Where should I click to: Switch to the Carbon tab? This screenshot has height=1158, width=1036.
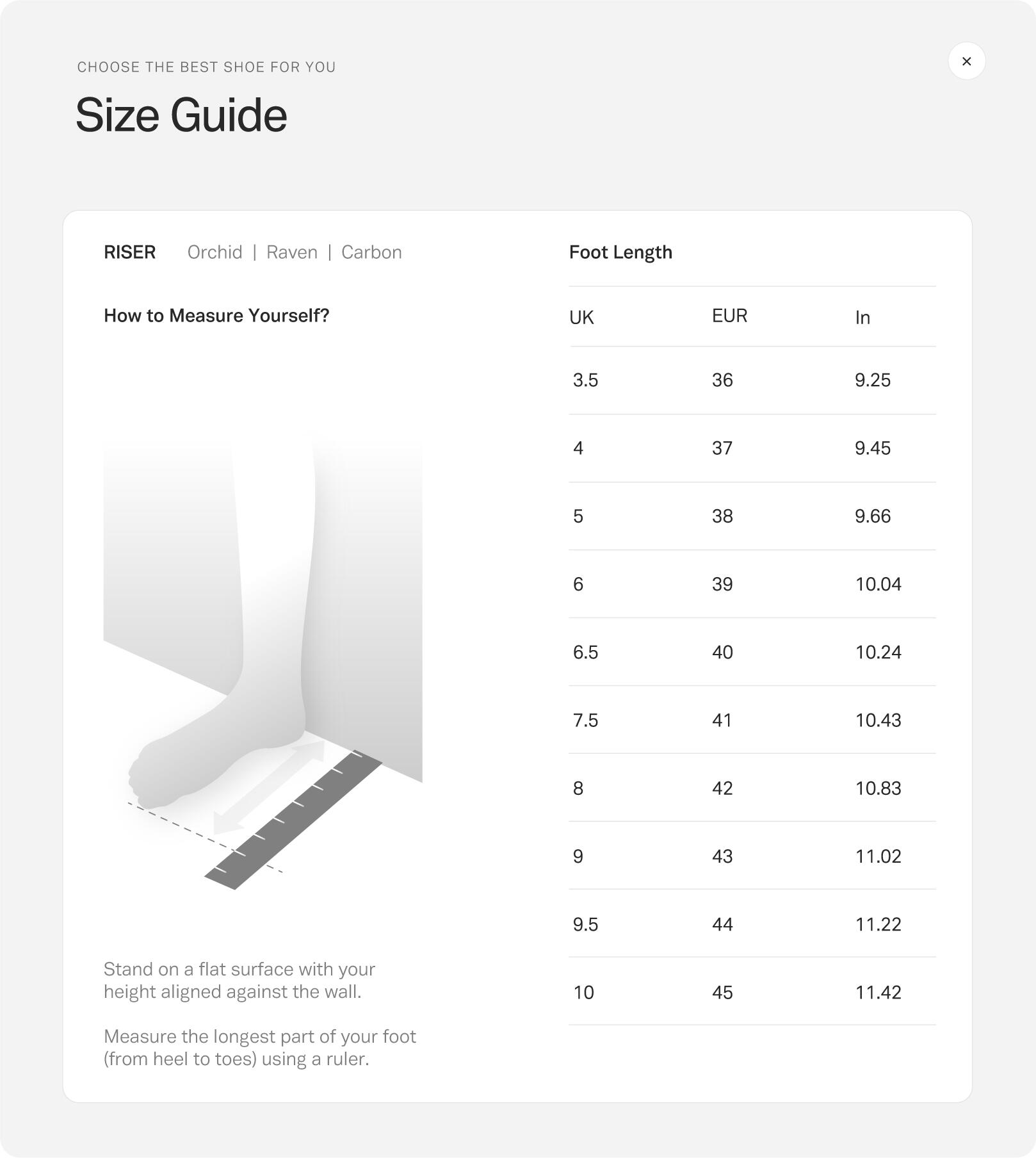pyautogui.click(x=371, y=252)
